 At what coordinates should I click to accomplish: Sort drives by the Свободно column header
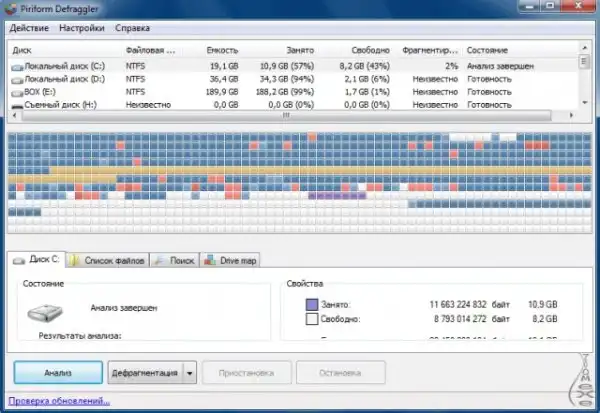(x=371, y=49)
